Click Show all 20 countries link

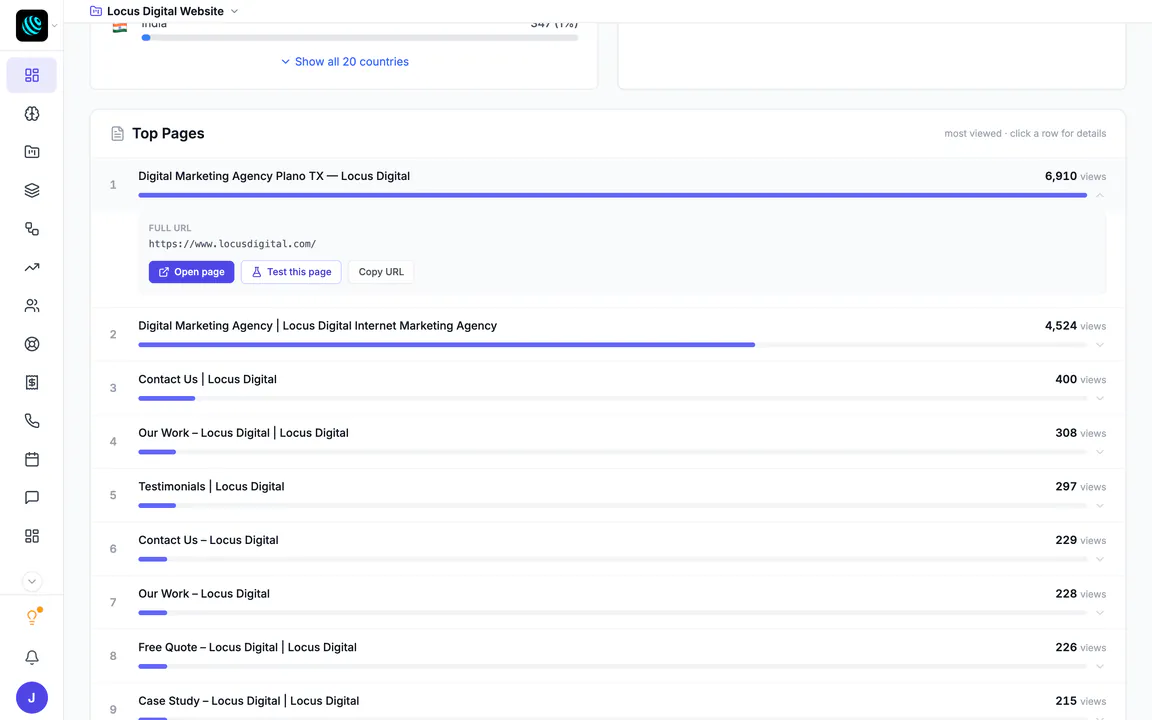pos(345,62)
